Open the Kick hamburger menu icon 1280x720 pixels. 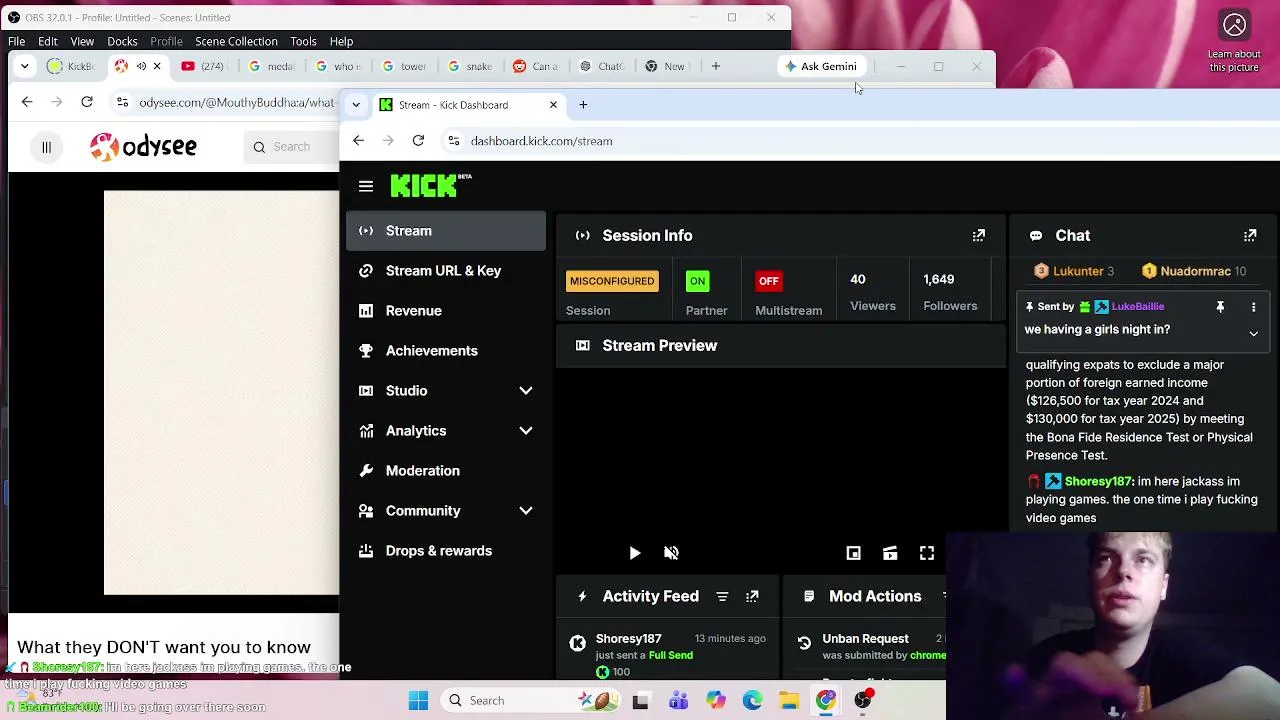(x=366, y=186)
